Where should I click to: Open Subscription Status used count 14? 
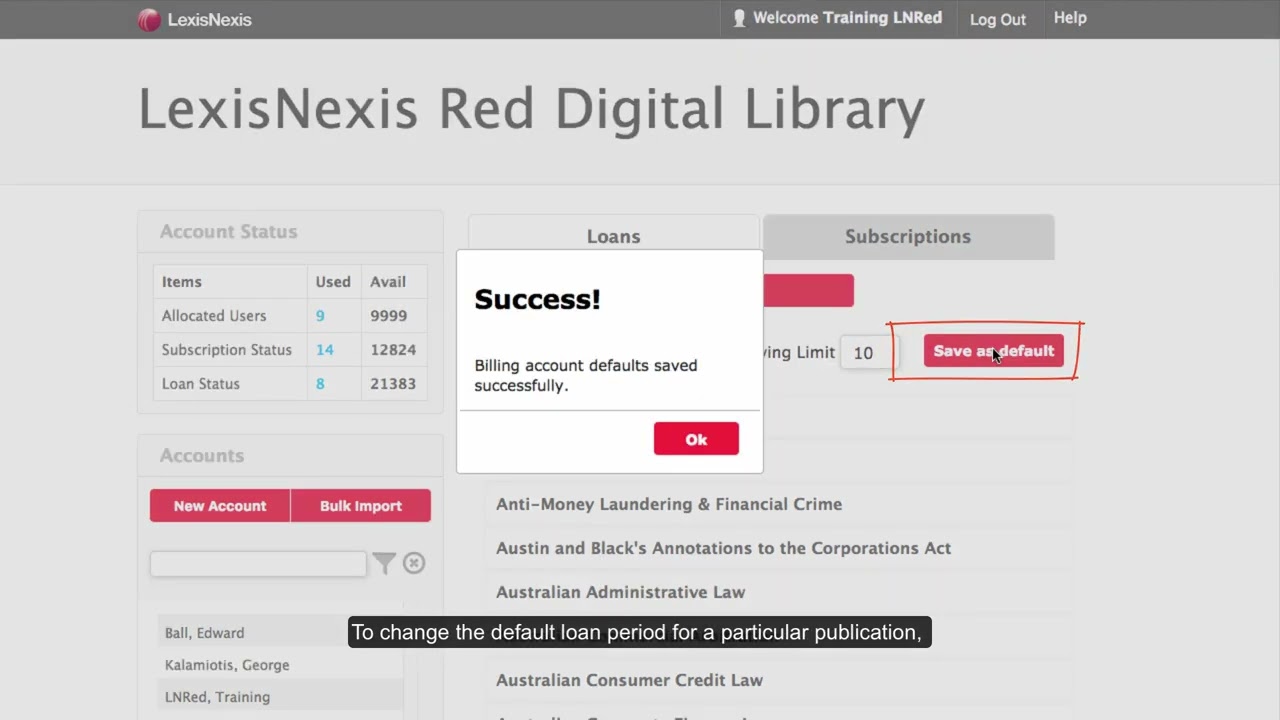click(324, 350)
